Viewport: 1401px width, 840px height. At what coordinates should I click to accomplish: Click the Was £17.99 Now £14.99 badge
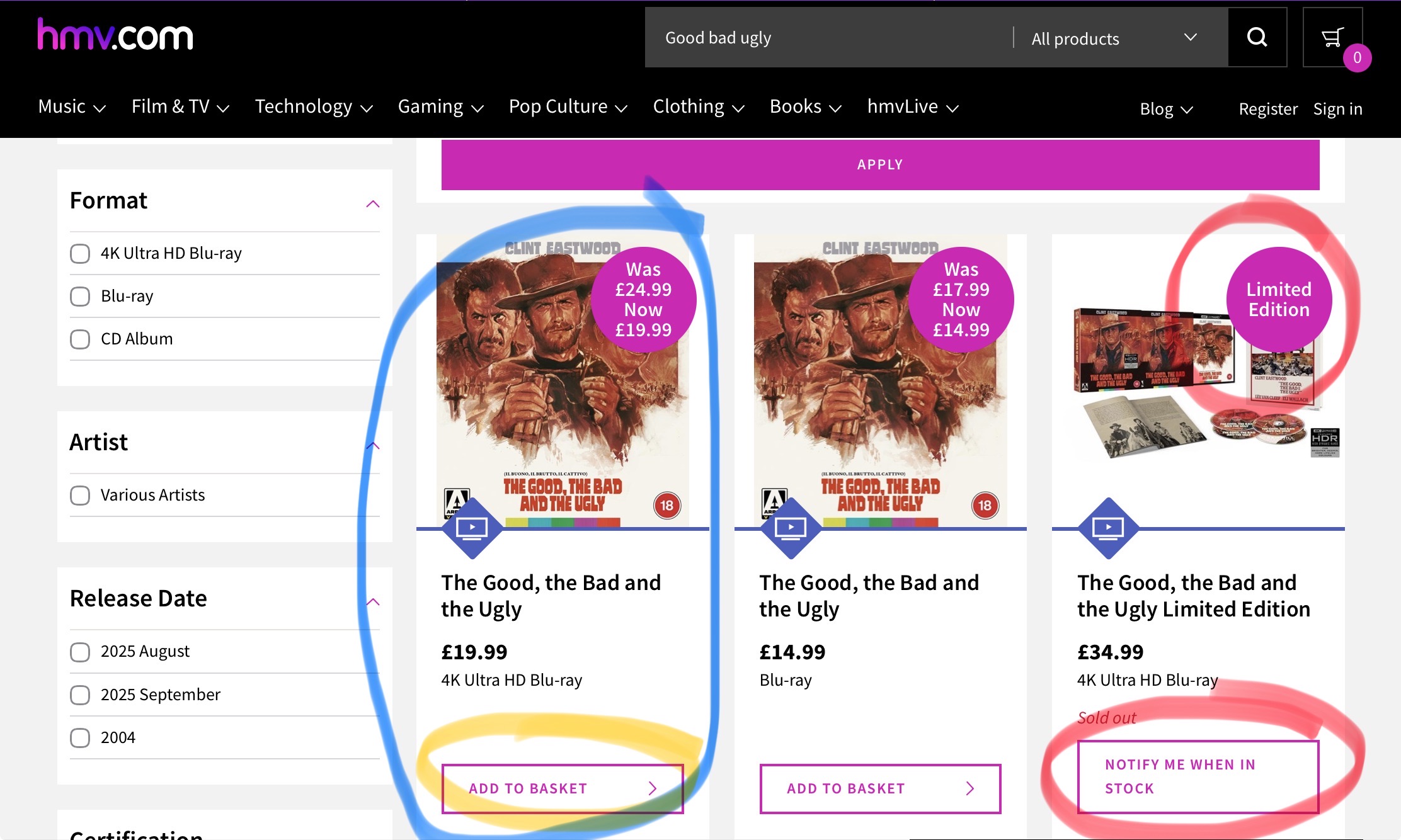(961, 300)
